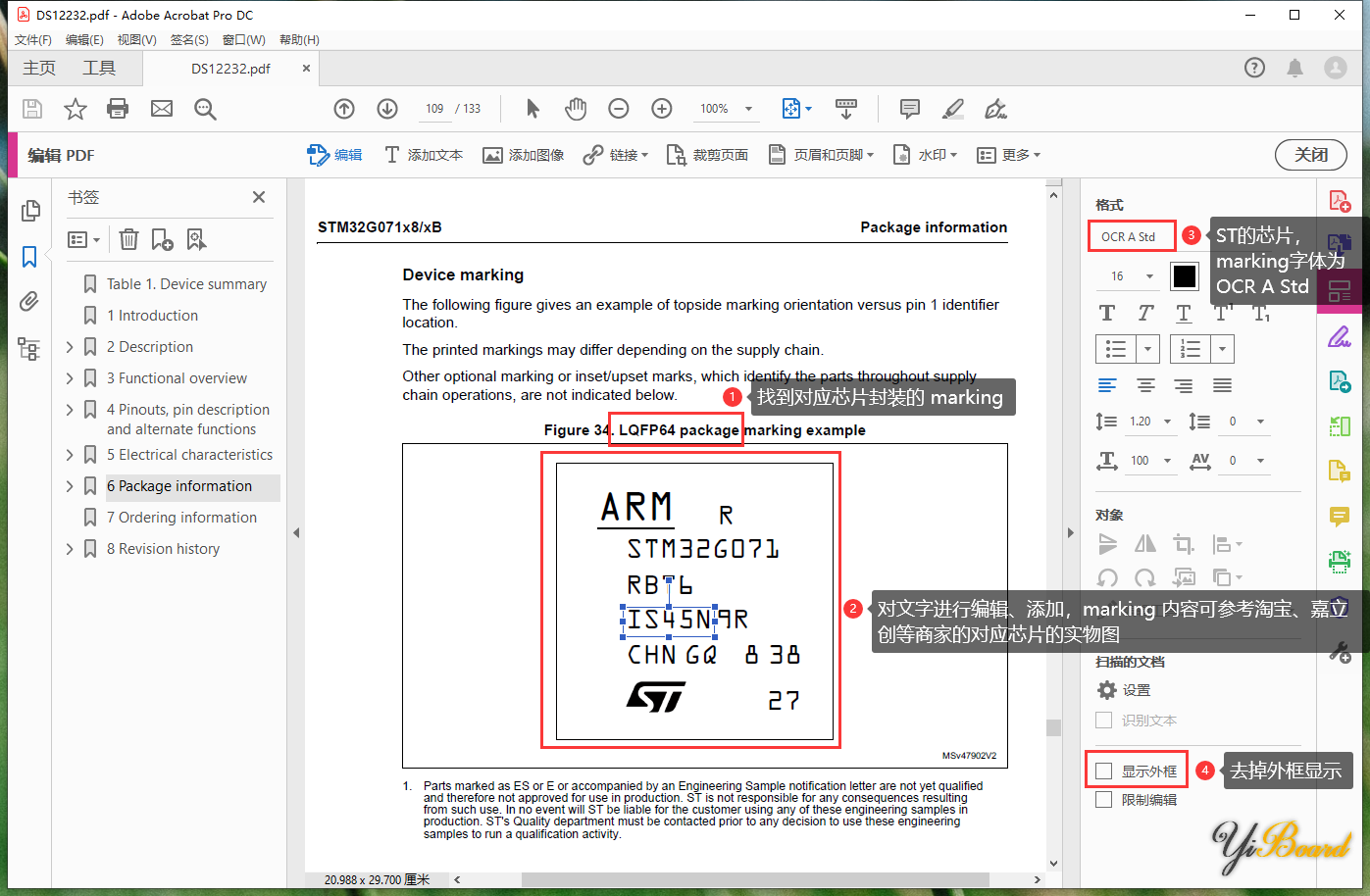Justify the text alignment
The image size is (1370, 896).
click(1222, 385)
